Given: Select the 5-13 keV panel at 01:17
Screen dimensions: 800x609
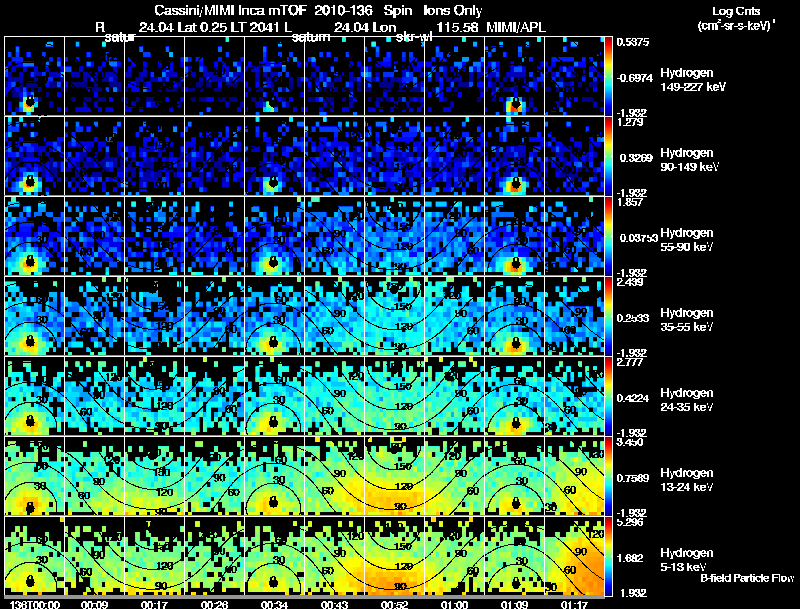Looking at the screenshot, I should pos(574,556).
